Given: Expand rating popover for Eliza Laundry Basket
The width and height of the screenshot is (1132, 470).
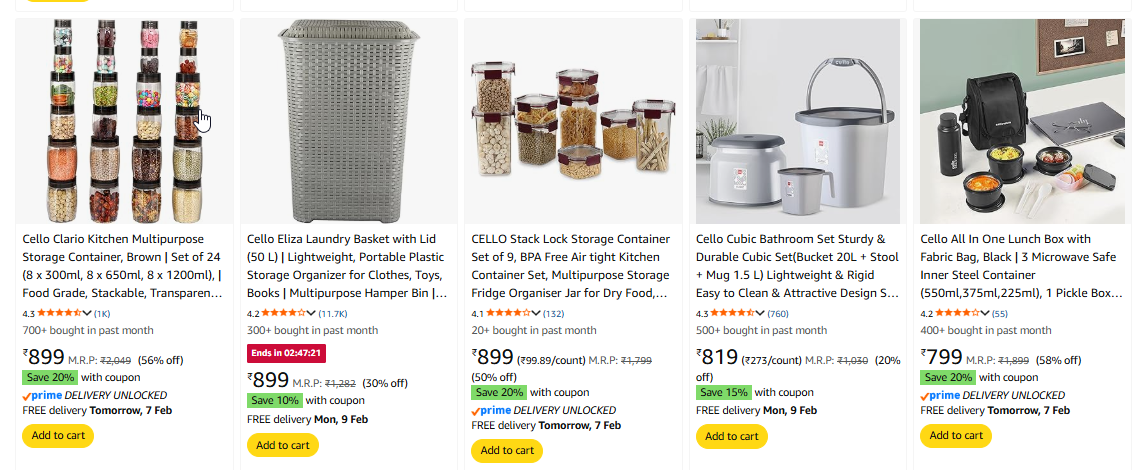Looking at the screenshot, I should point(312,313).
